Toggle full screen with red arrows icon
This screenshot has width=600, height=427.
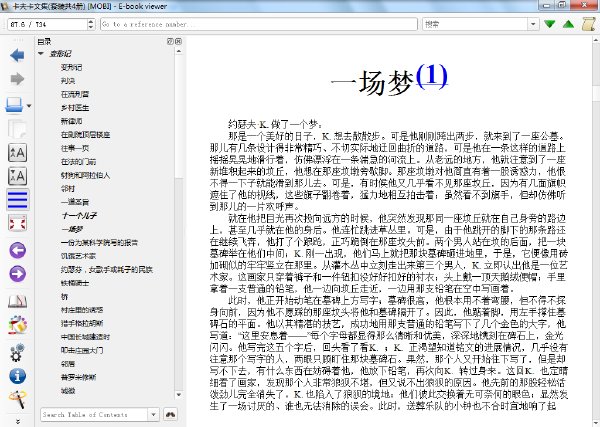point(17,223)
